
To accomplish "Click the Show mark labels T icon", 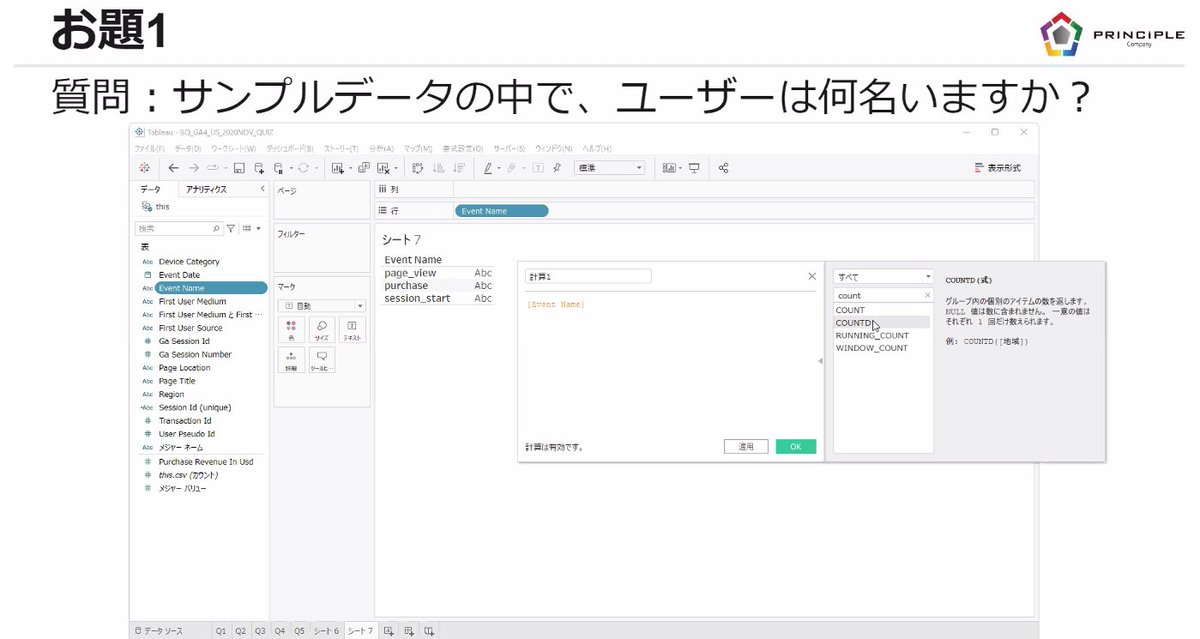I will (538, 168).
